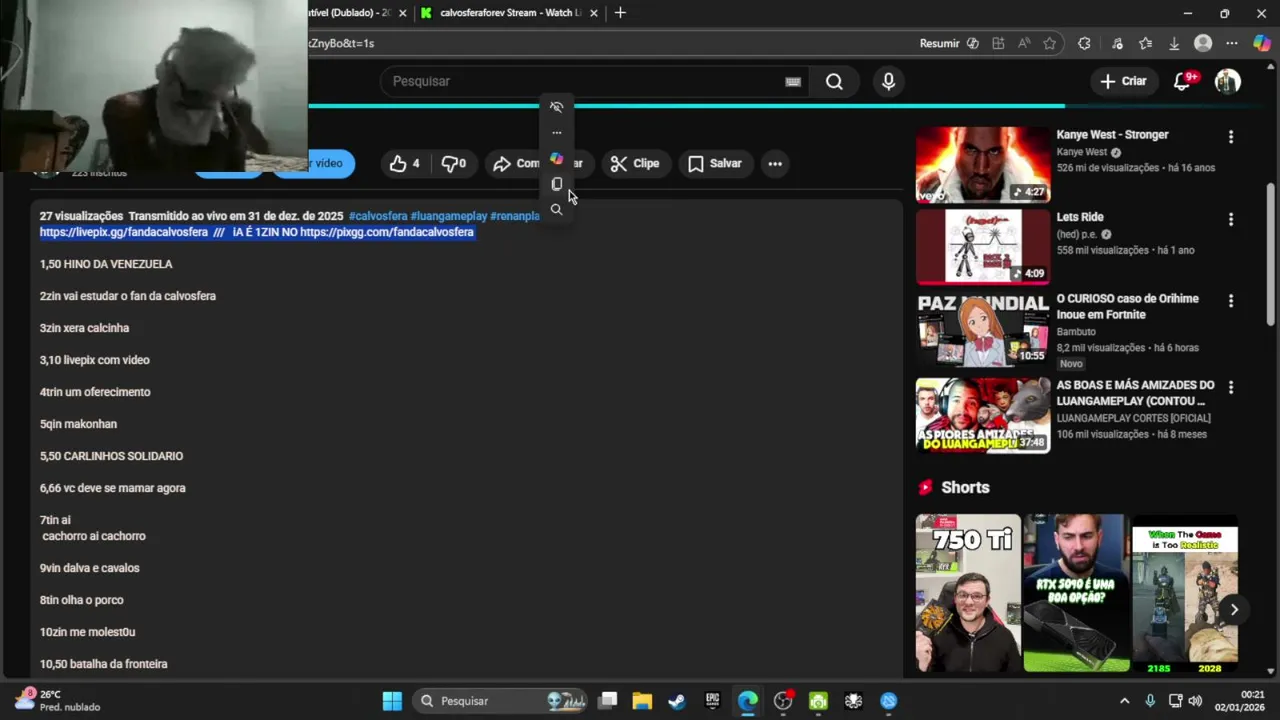This screenshot has width=1280, height=720.
Task: Open YouTube notifications bell
Action: [1182, 82]
